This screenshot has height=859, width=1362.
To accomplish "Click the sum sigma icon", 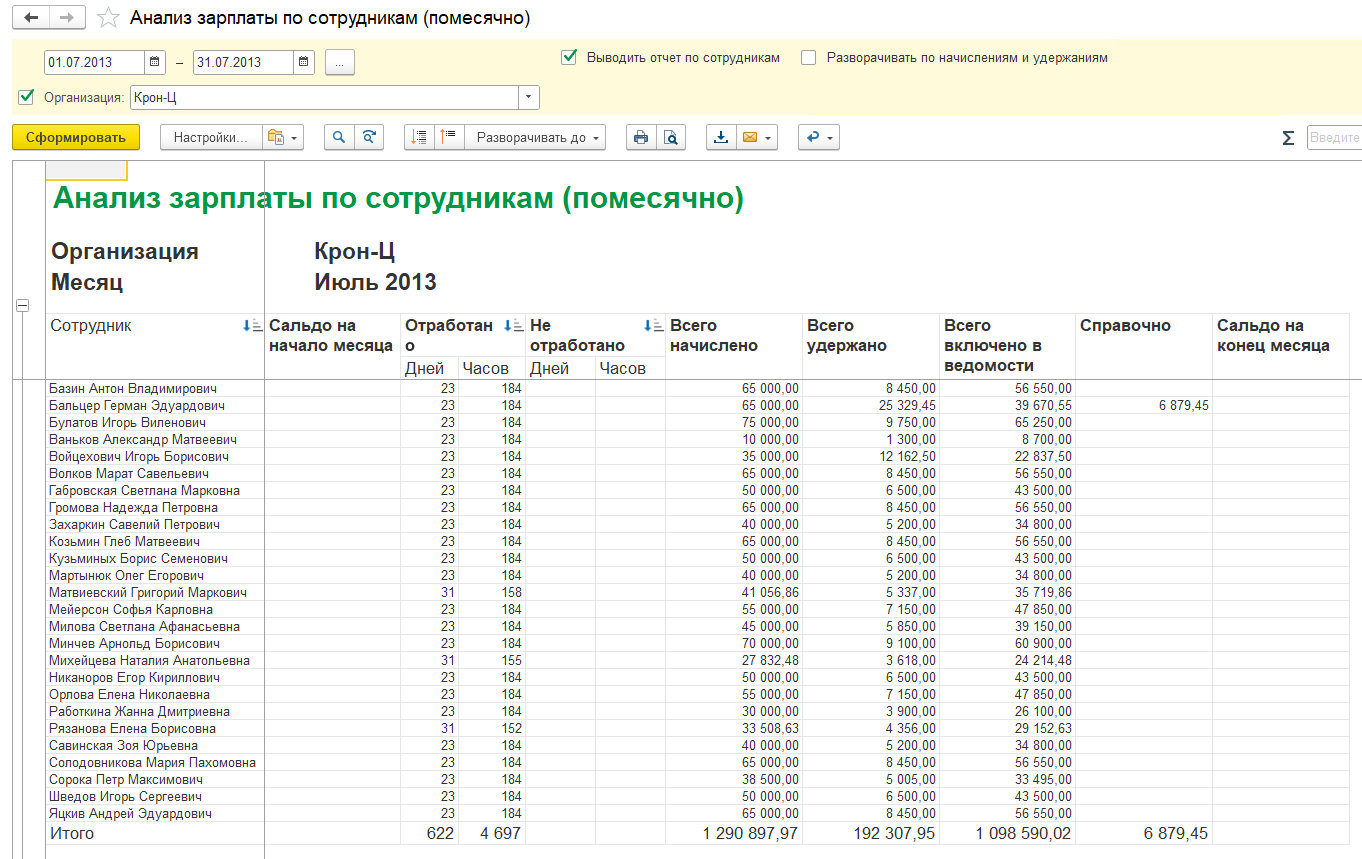I will point(1288,138).
